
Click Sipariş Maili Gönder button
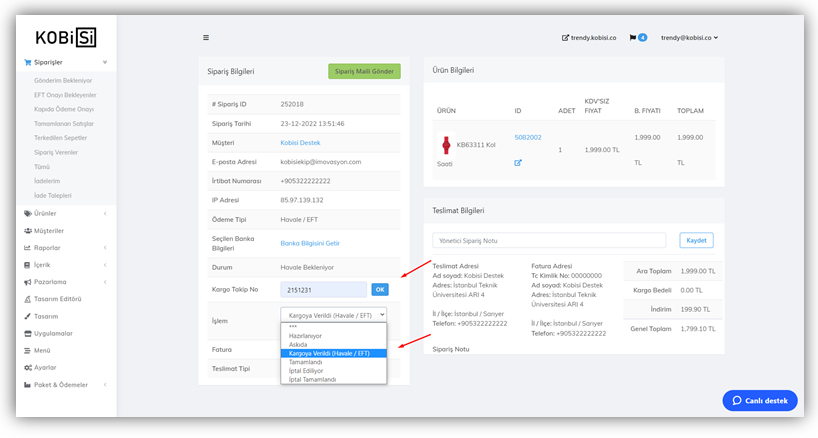(364, 71)
